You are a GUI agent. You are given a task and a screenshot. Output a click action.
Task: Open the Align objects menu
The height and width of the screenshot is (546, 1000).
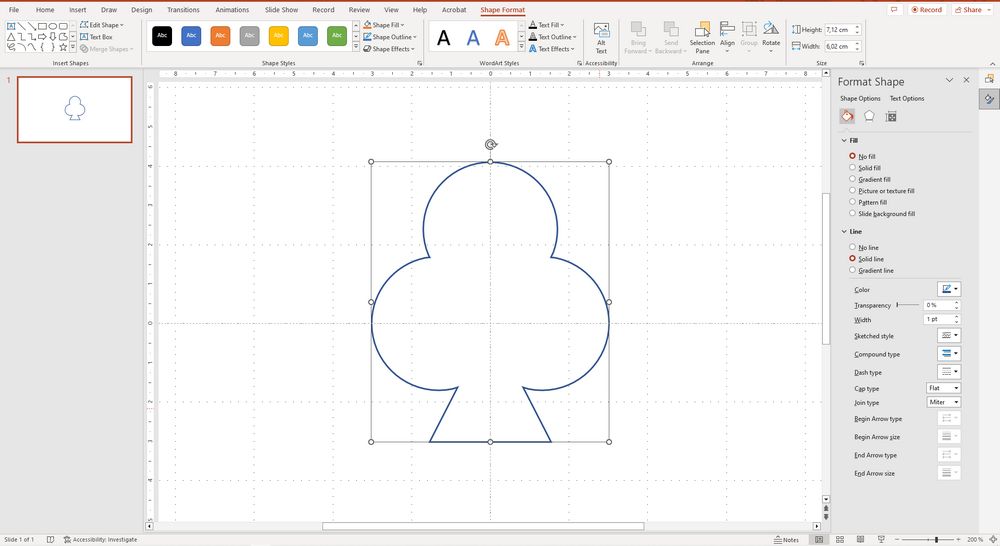tap(727, 38)
